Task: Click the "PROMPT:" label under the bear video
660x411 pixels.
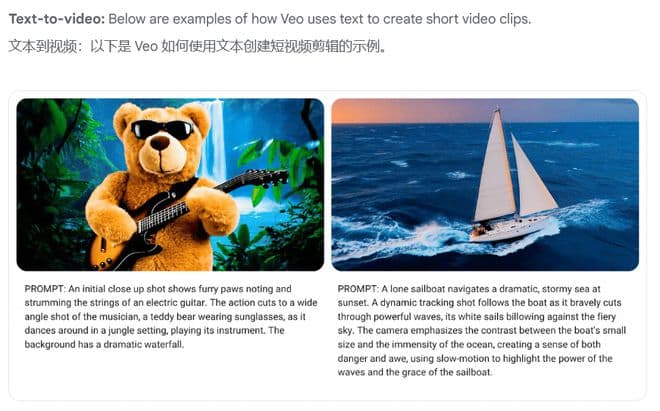Action: pyautogui.click(x=45, y=289)
